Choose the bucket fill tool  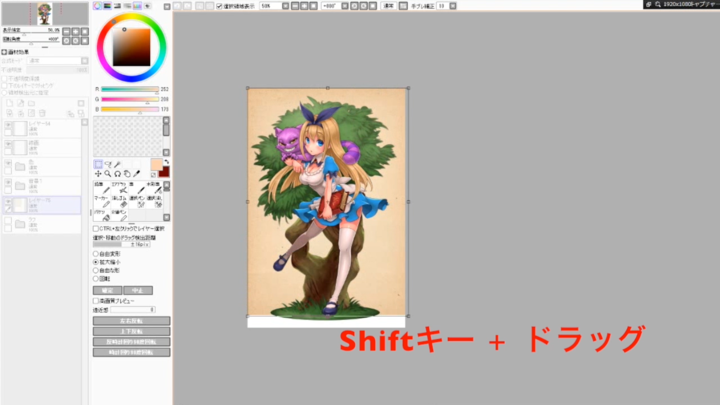coord(101,215)
